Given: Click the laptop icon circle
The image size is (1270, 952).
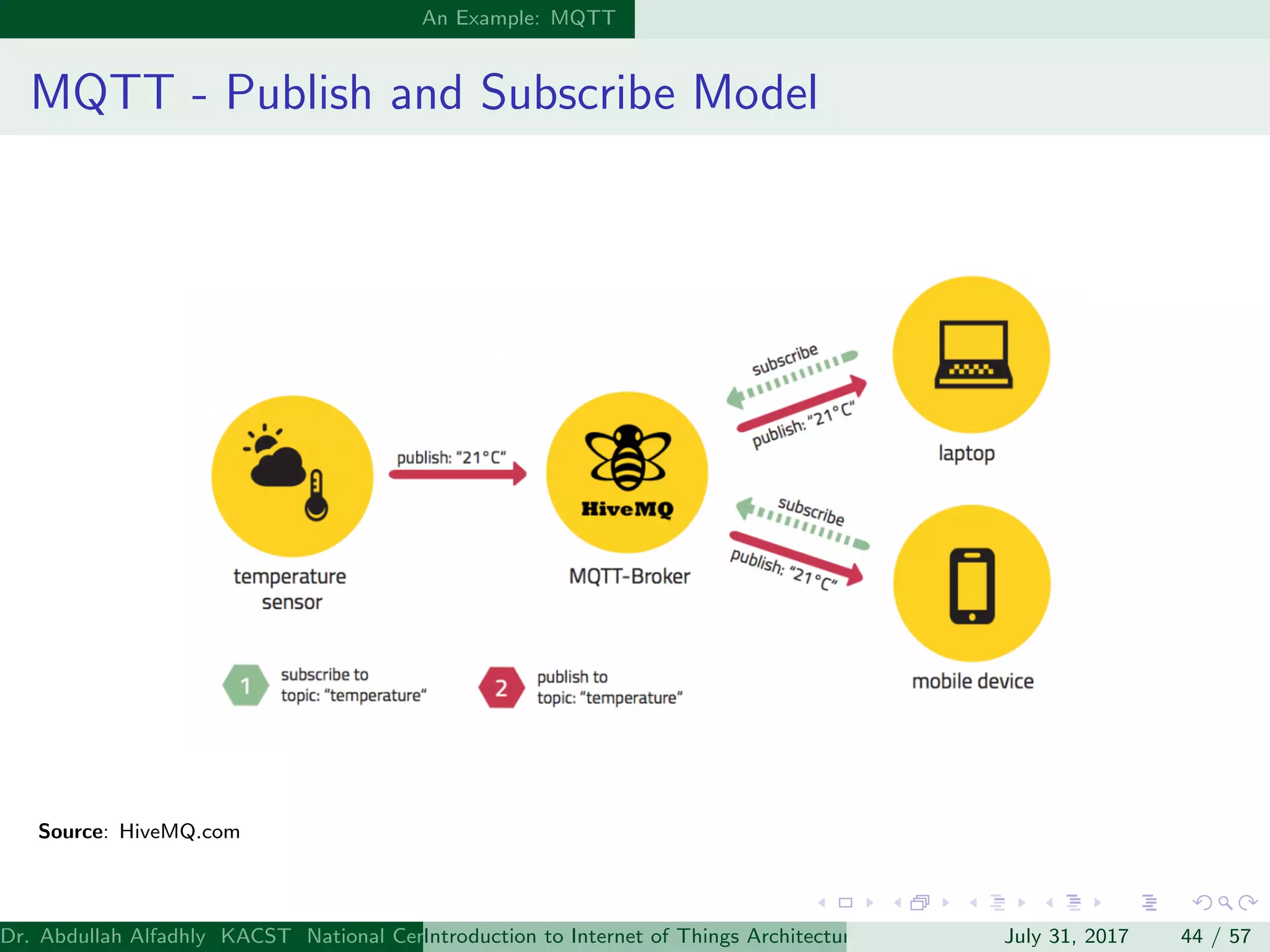Looking at the screenshot, I should pyautogui.click(x=971, y=355).
